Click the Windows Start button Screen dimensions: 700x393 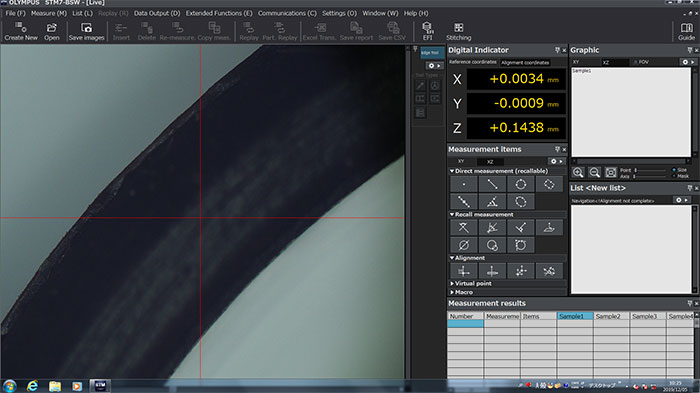(9, 386)
